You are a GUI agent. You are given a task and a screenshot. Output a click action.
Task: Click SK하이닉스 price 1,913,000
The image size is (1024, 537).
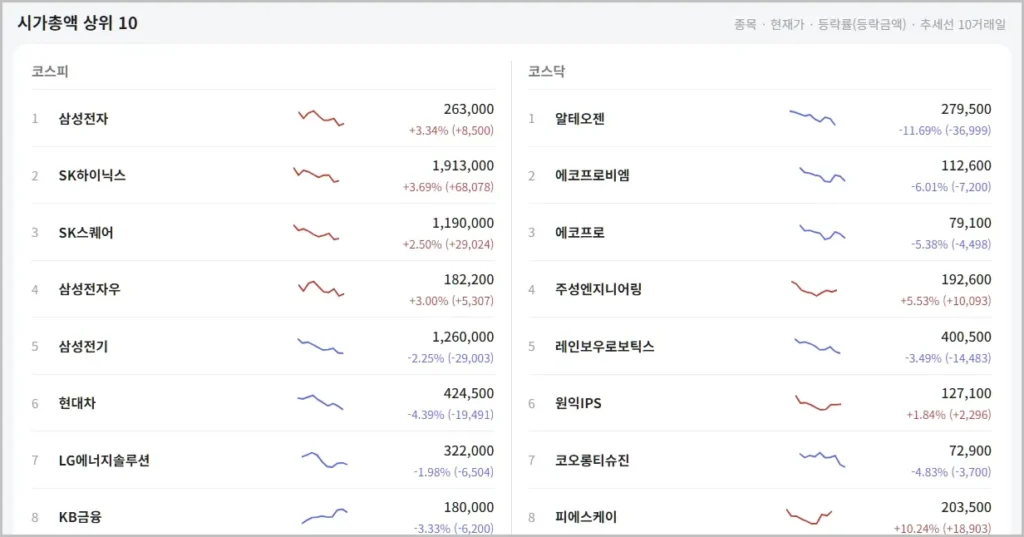462,166
